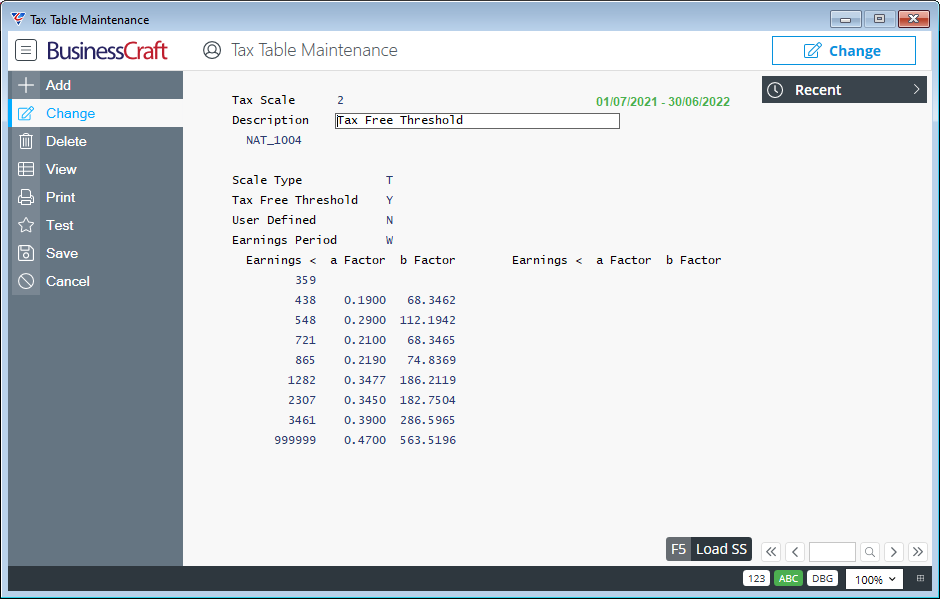Select Cancel in the sidebar menu
This screenshot has height=599, width=940.
tap(97, 281)
